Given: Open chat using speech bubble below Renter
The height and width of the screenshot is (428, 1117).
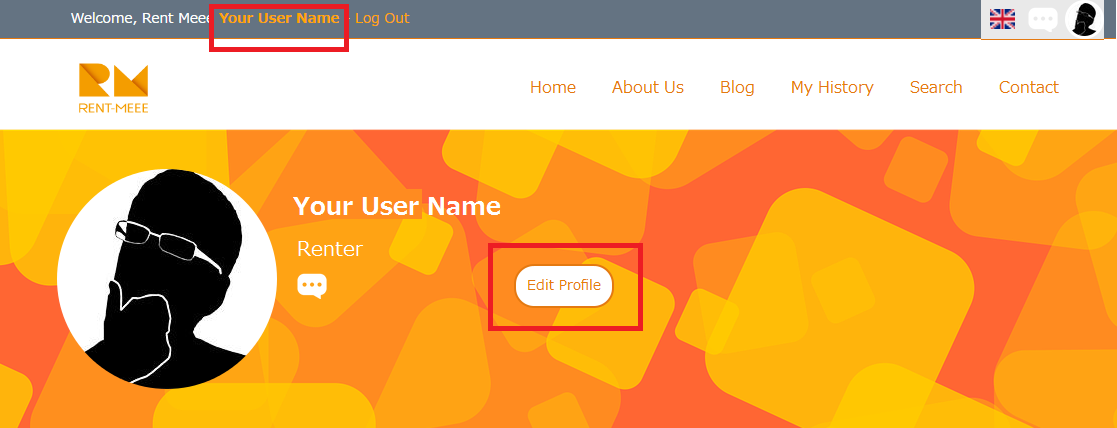Looking at the screenshot, I should [312, 286].
